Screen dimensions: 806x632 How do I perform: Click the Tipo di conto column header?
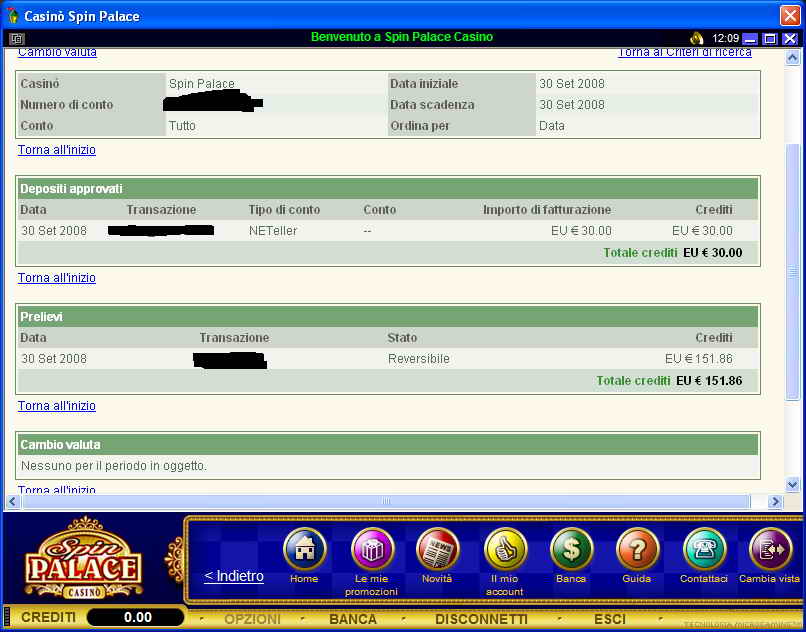click(284, 210)
